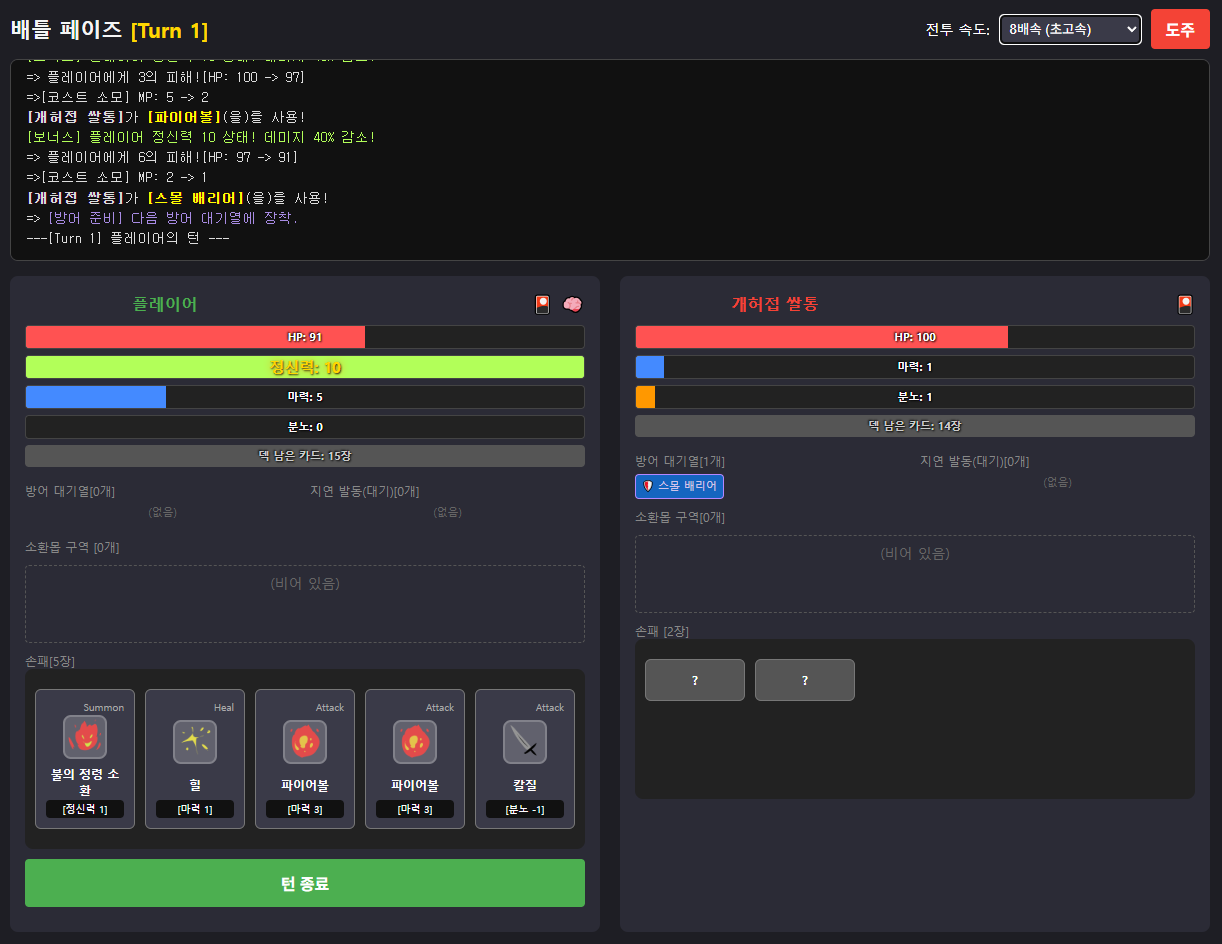Click the player's empty summon zone box
Screen dimensions: 1222x944
pyautogui.click(x=305, y=604)
